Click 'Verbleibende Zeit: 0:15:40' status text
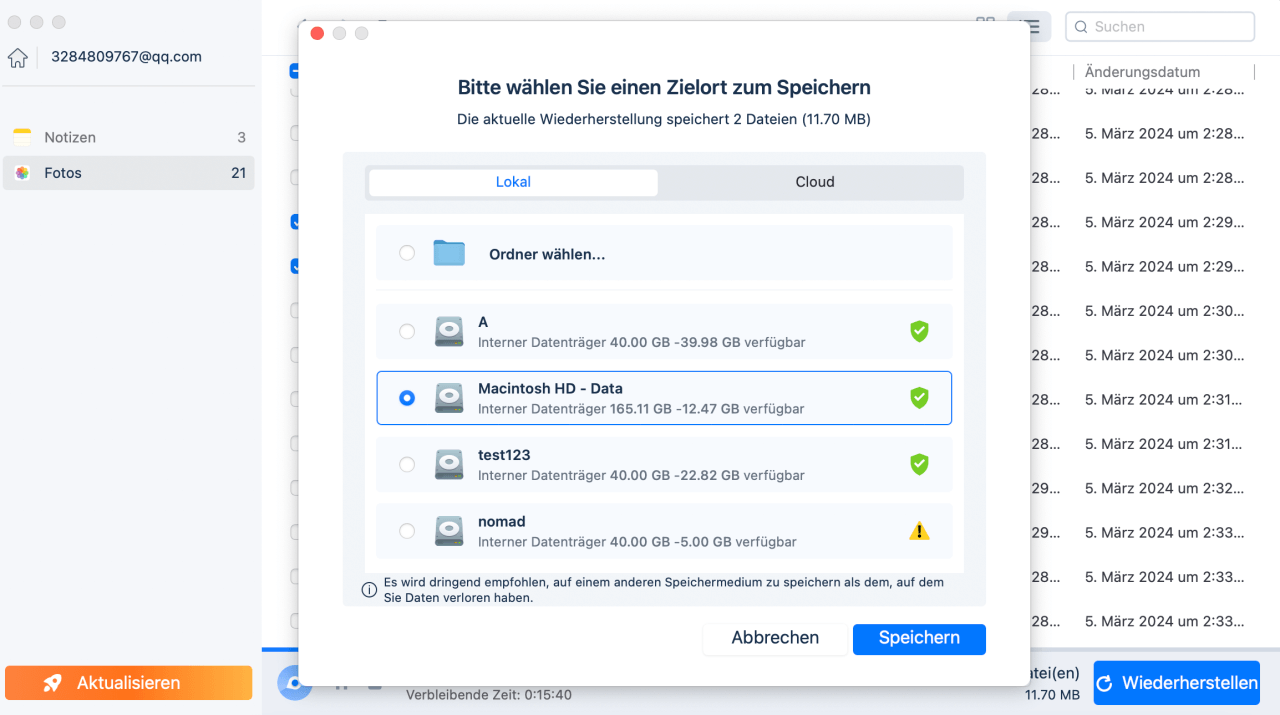Screen dimensions: 1280x715 [x=489, y=694]
